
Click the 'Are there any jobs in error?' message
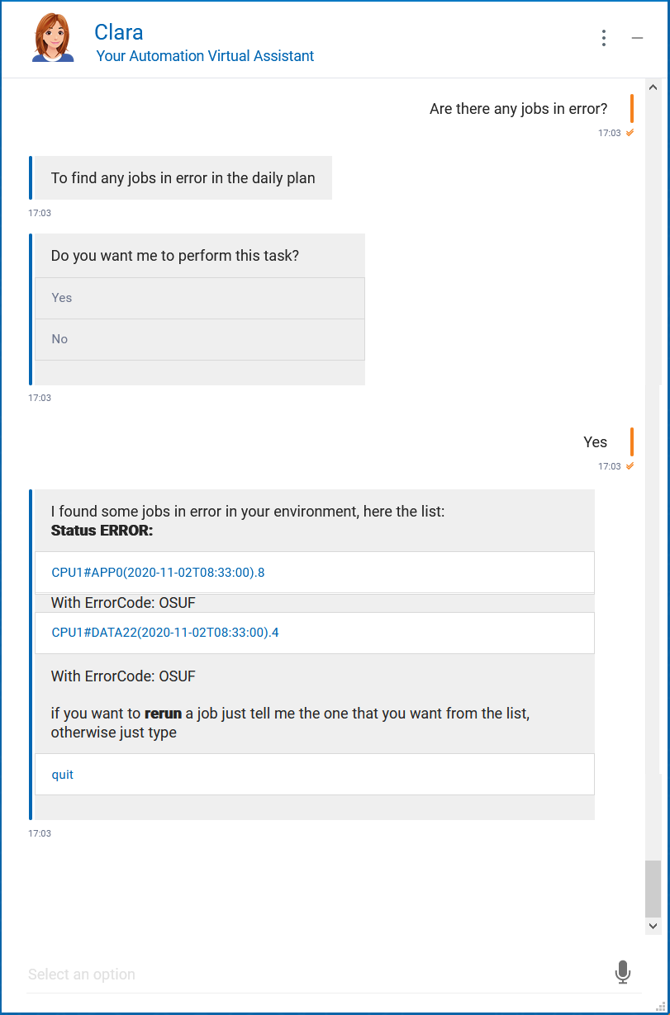518,109
